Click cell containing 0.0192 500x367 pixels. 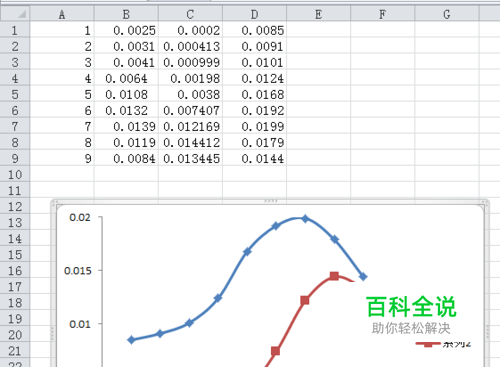coord(254,110)
